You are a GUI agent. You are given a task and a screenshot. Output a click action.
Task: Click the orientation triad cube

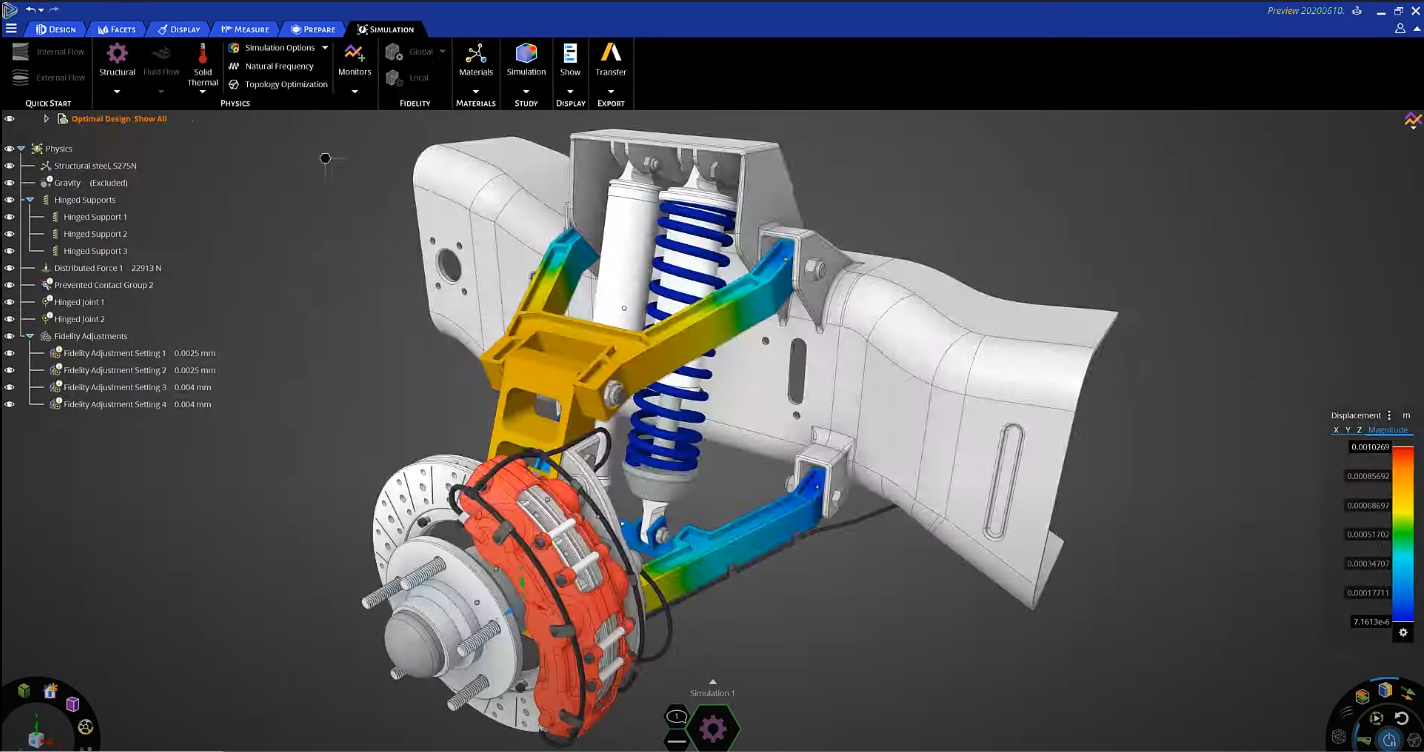tap(37, 739)
